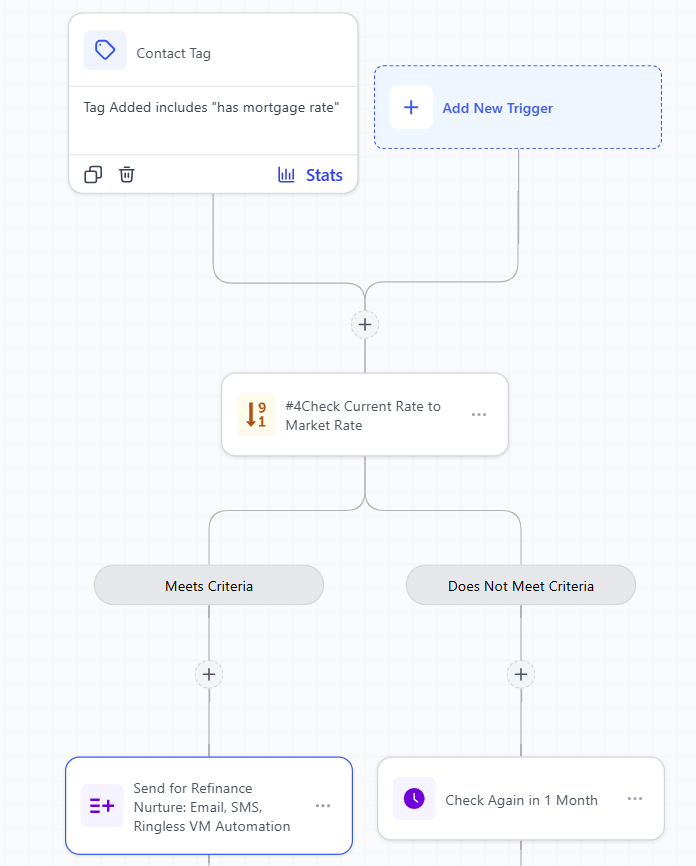Click the plus node below the trigger
This screenshot has width=696, height=866.
click(x=364, y=324)
